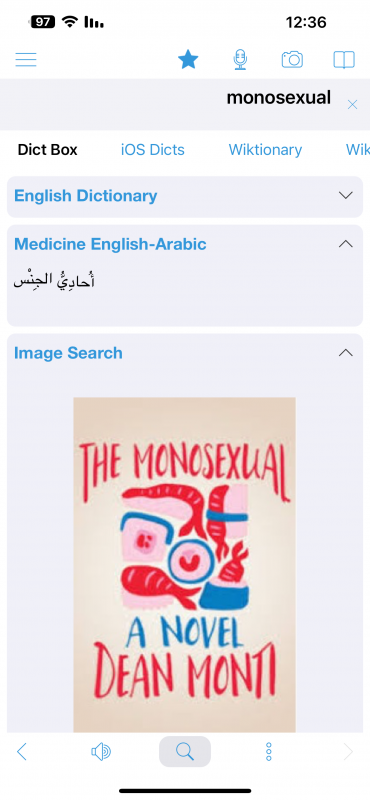This screenshot has height=800, width=370.
Task: Toggle the favorite star for this word
Action: pos(188,60)
